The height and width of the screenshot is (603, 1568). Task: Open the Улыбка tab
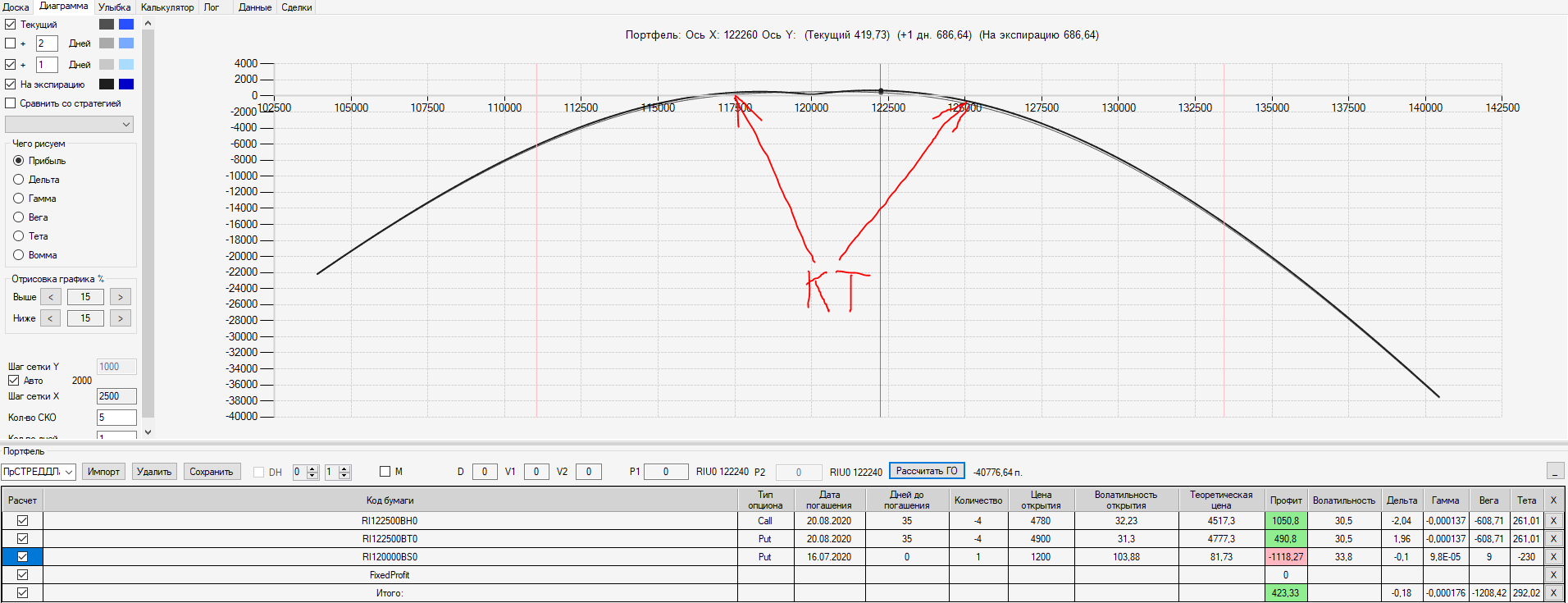pyautogui.click(x=114, y=7)
